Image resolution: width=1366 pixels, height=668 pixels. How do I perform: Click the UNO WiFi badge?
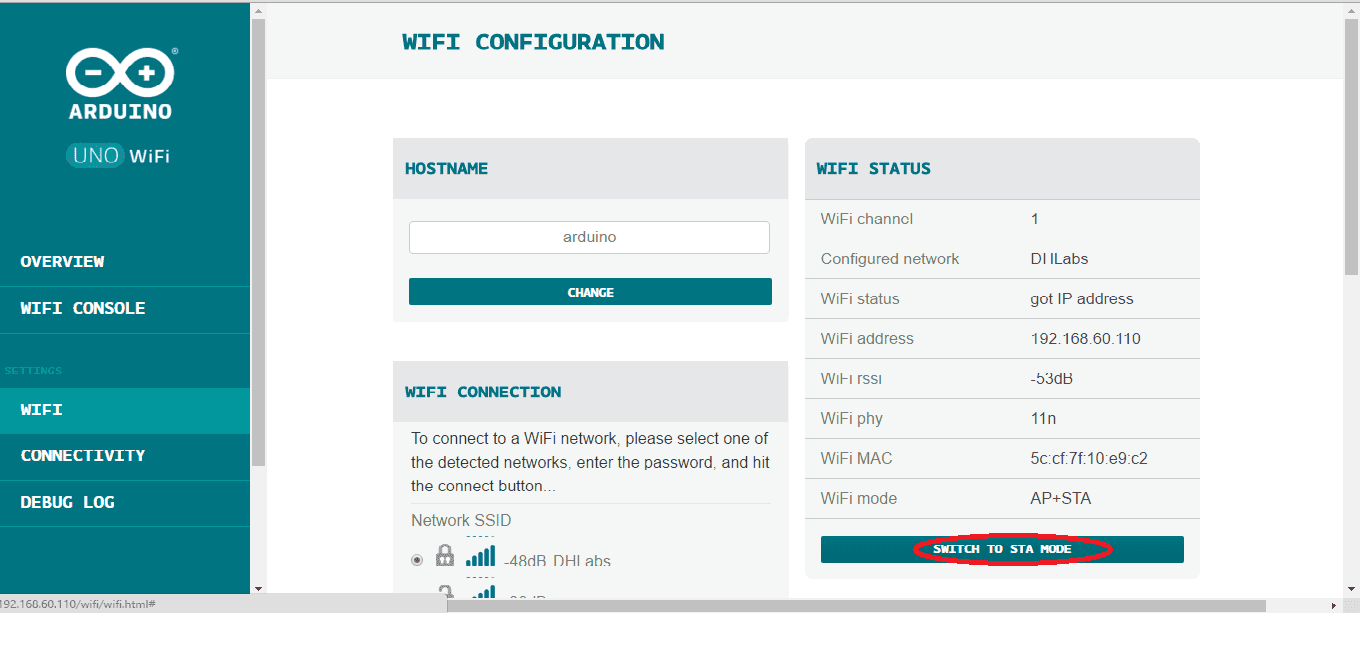point(119,155)
